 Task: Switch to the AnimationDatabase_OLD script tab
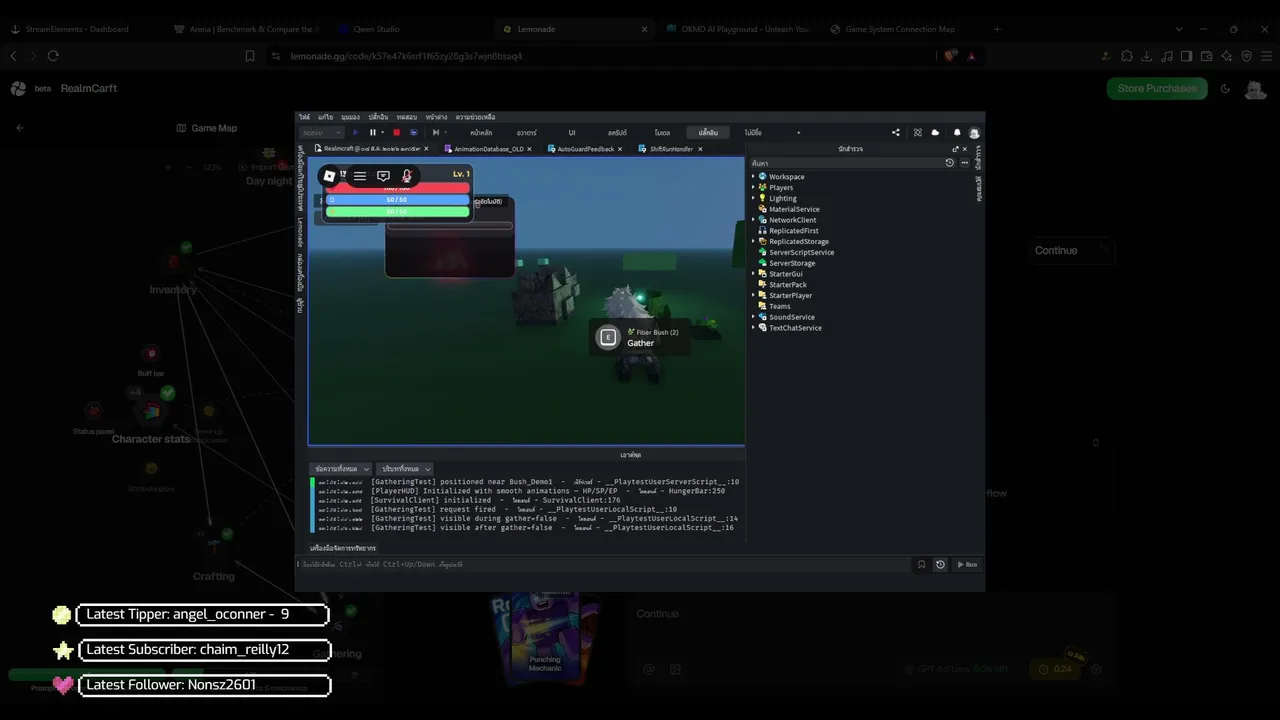coord(488,149)
